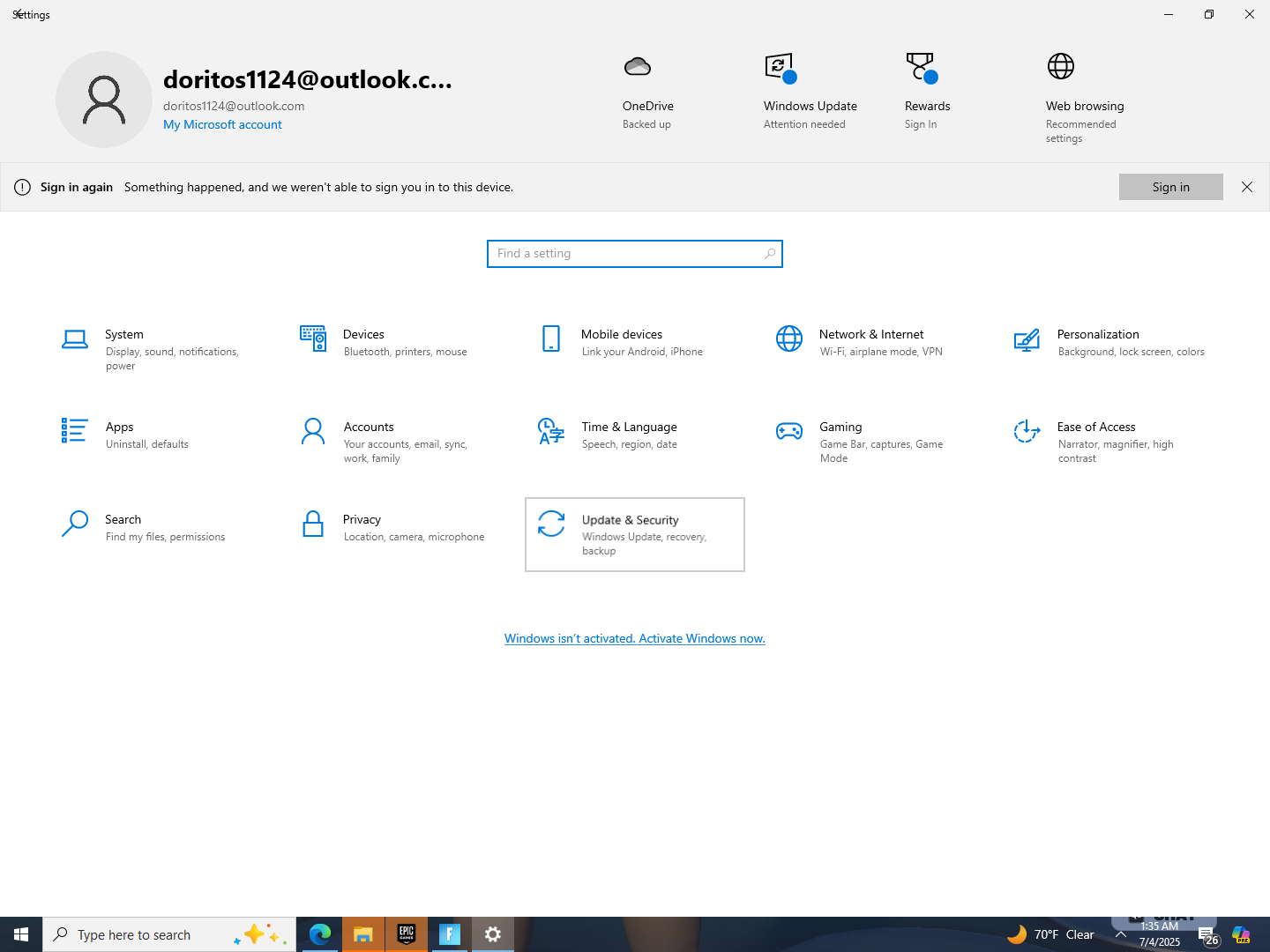Open the notification center icon

click(1207, 935)
